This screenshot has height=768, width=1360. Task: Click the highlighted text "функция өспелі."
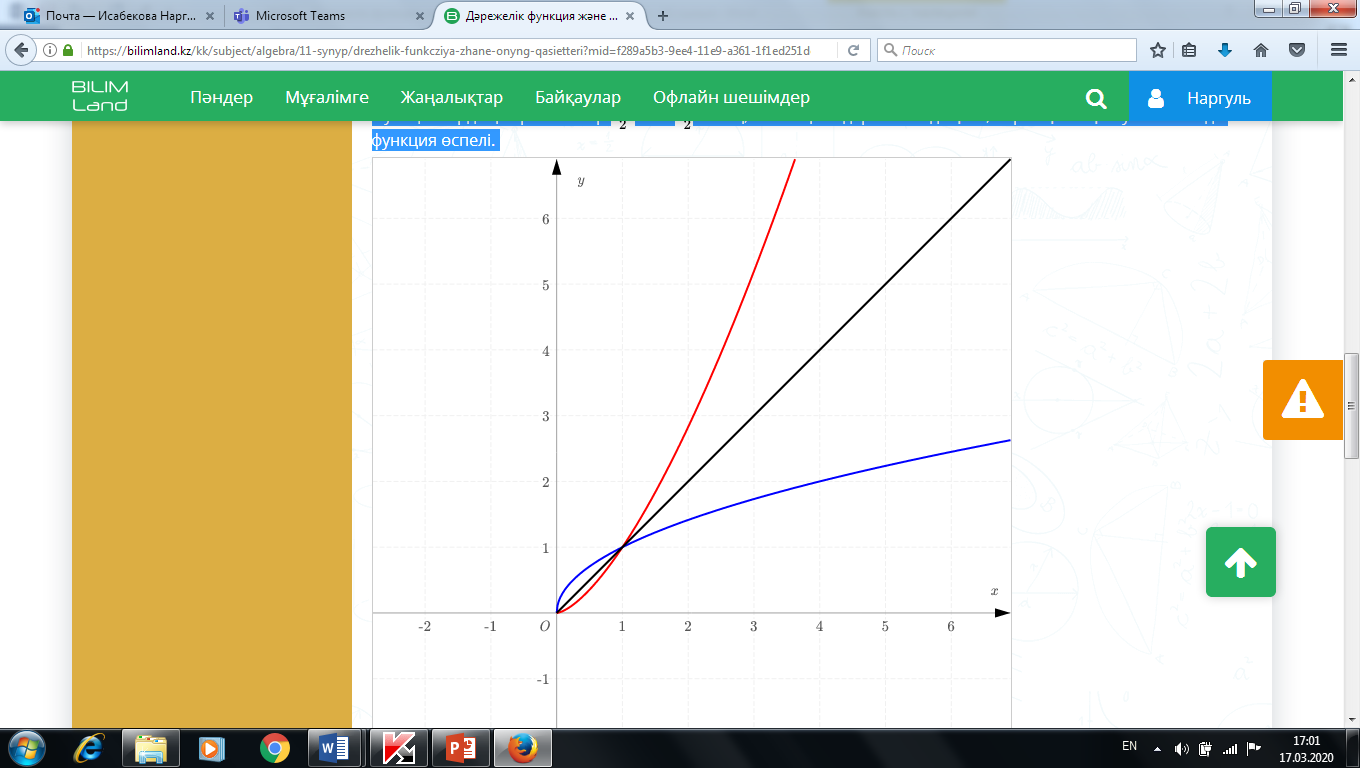click(x=435, y=141)
